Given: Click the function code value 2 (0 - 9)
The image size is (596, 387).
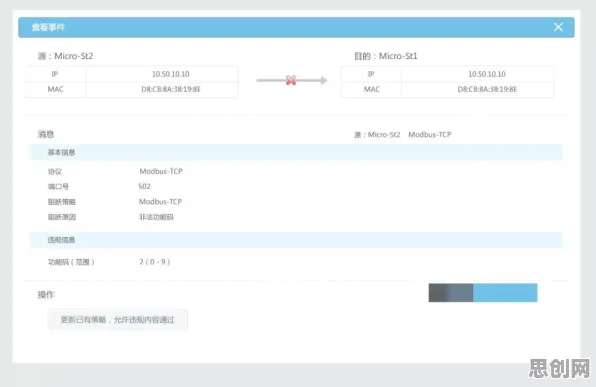Looking at the screenshot, I should coord(155,262).
